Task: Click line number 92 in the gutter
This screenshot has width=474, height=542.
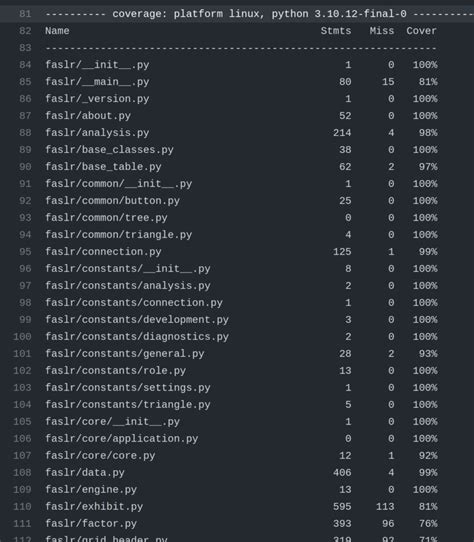Action: (25, 201)
